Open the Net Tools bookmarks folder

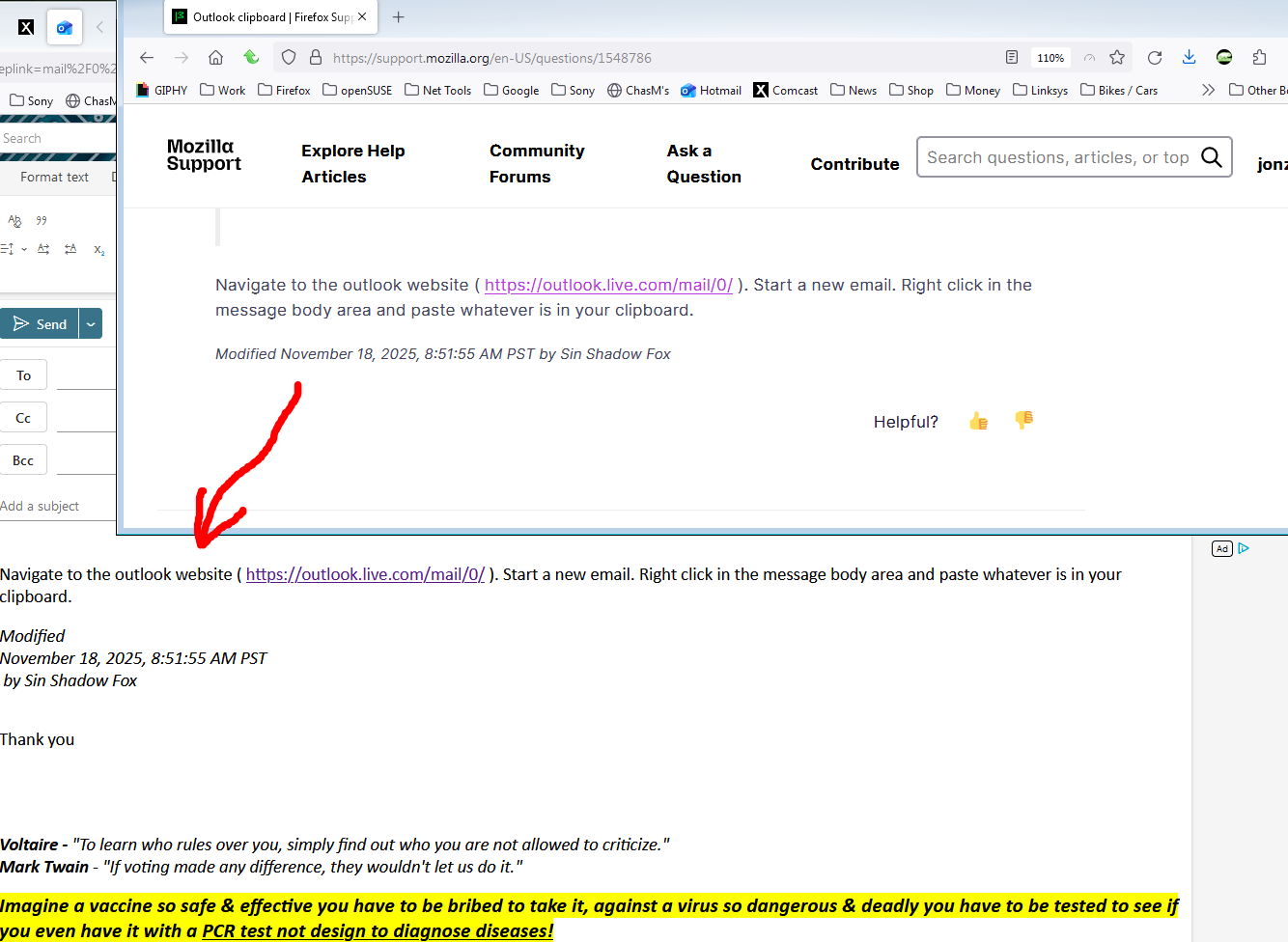click(x=438, y=90)
